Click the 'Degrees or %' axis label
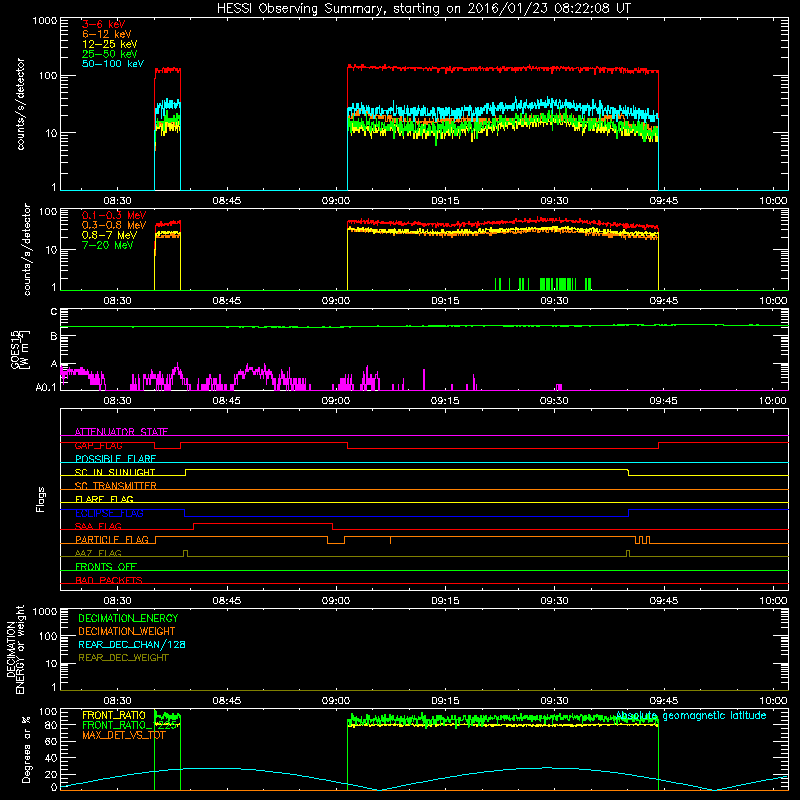The width and height of the screenshot is (800, 800). pyautogui.click(x=26, y=749)
